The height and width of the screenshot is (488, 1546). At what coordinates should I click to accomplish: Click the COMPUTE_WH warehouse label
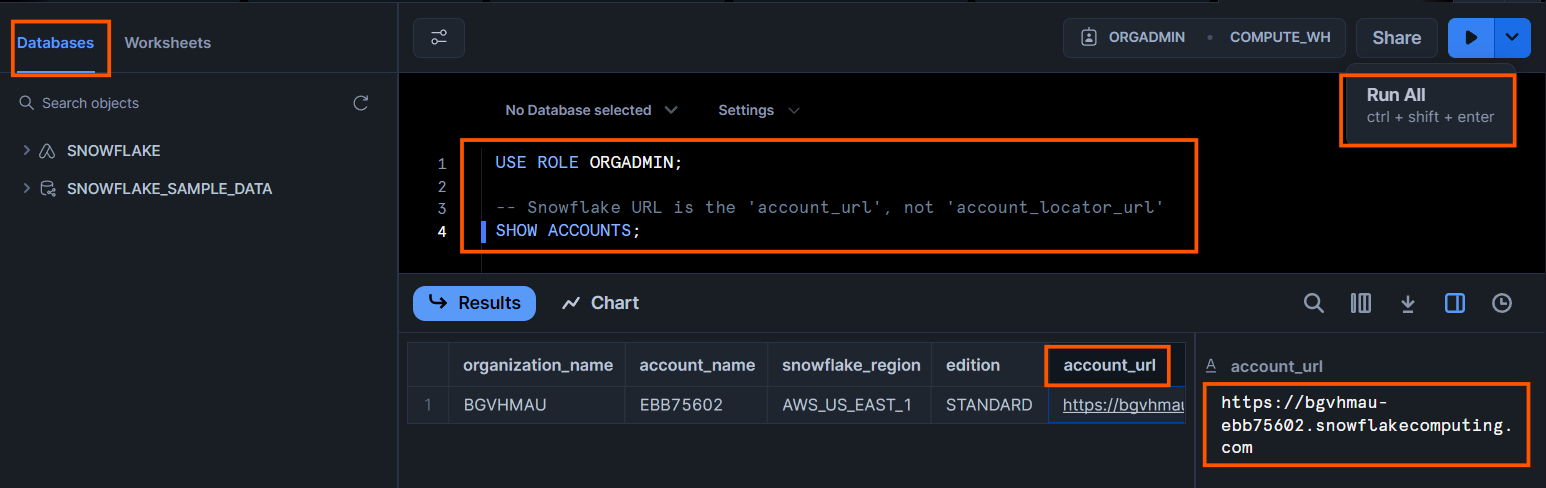tap(1280, 37)
